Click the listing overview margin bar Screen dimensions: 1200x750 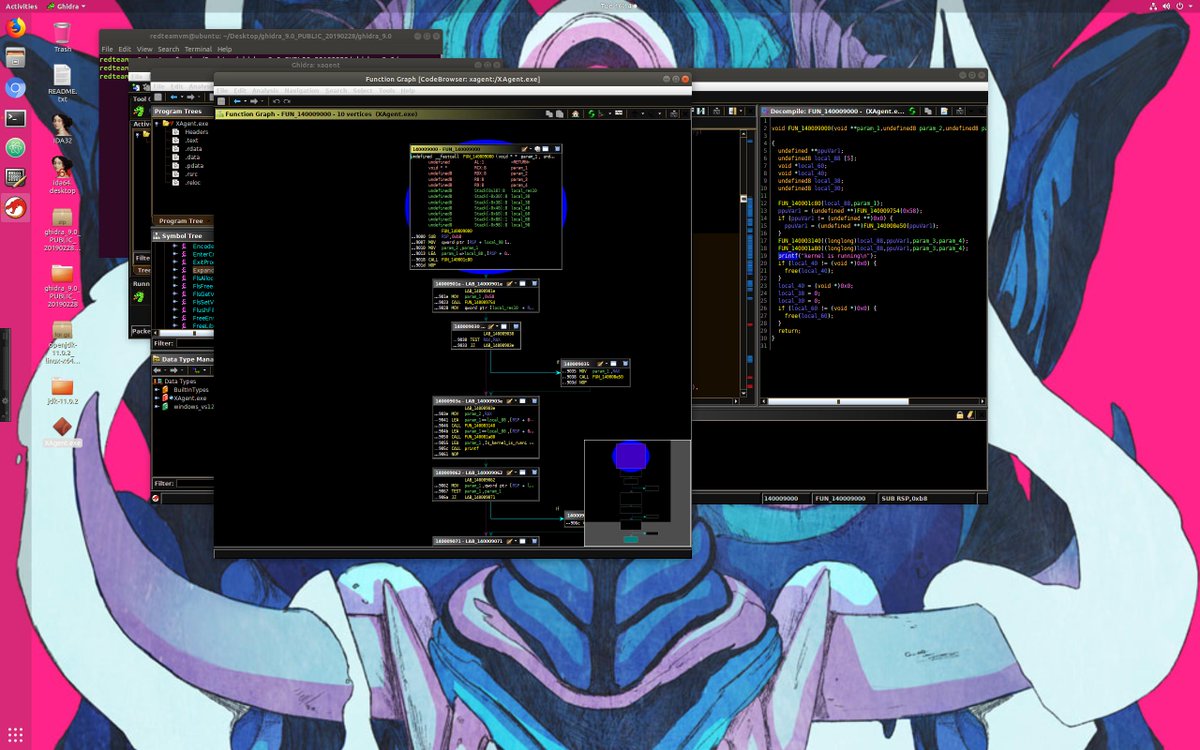(751, 265)
